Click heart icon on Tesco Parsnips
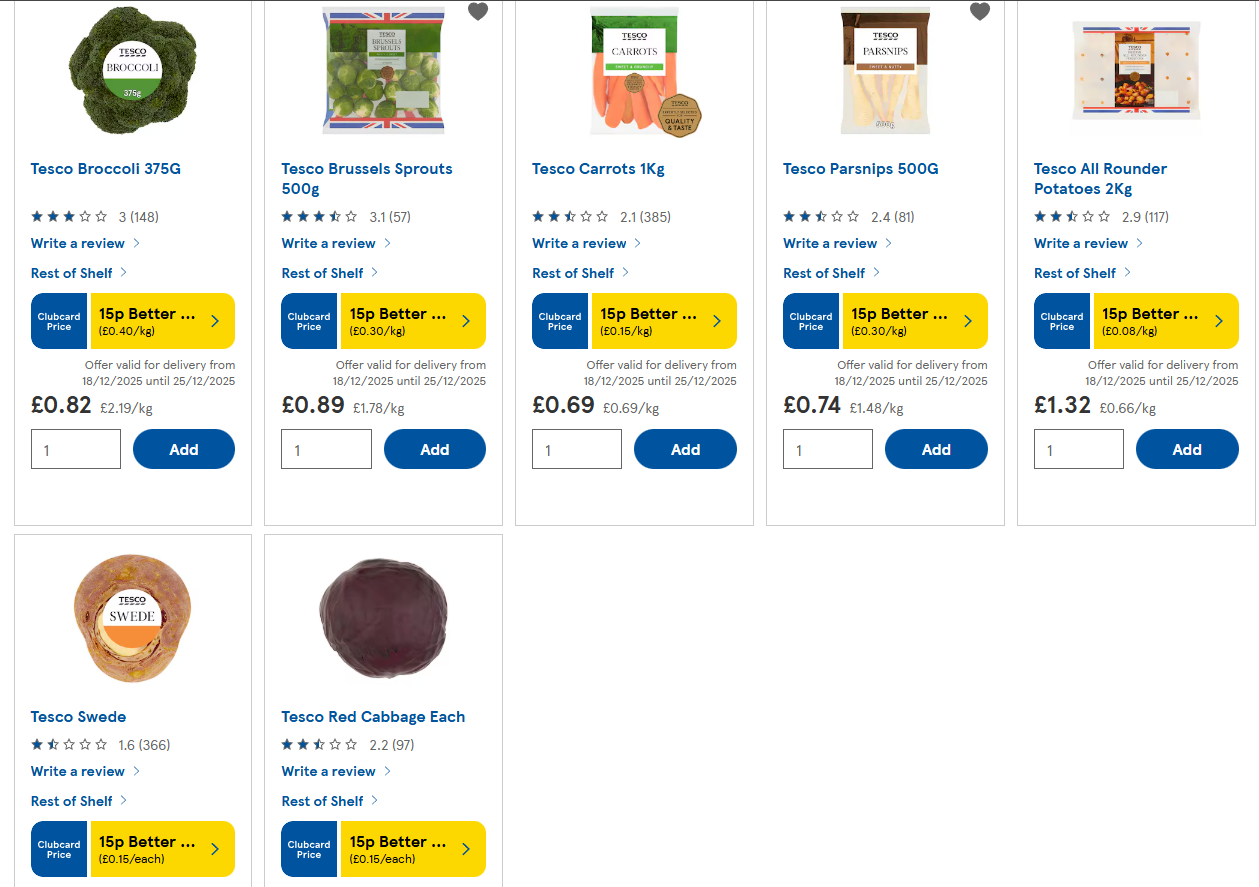This screenshot has height=887, width=1259. pyautogui.click(x=980, y=12)
